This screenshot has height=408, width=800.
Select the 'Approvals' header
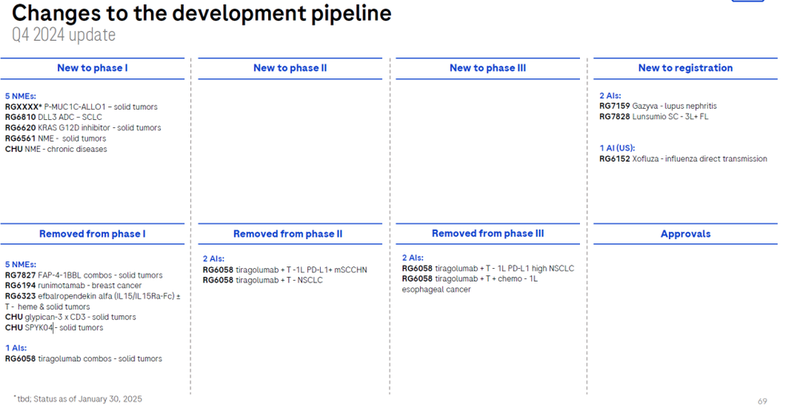coord(685,234)
